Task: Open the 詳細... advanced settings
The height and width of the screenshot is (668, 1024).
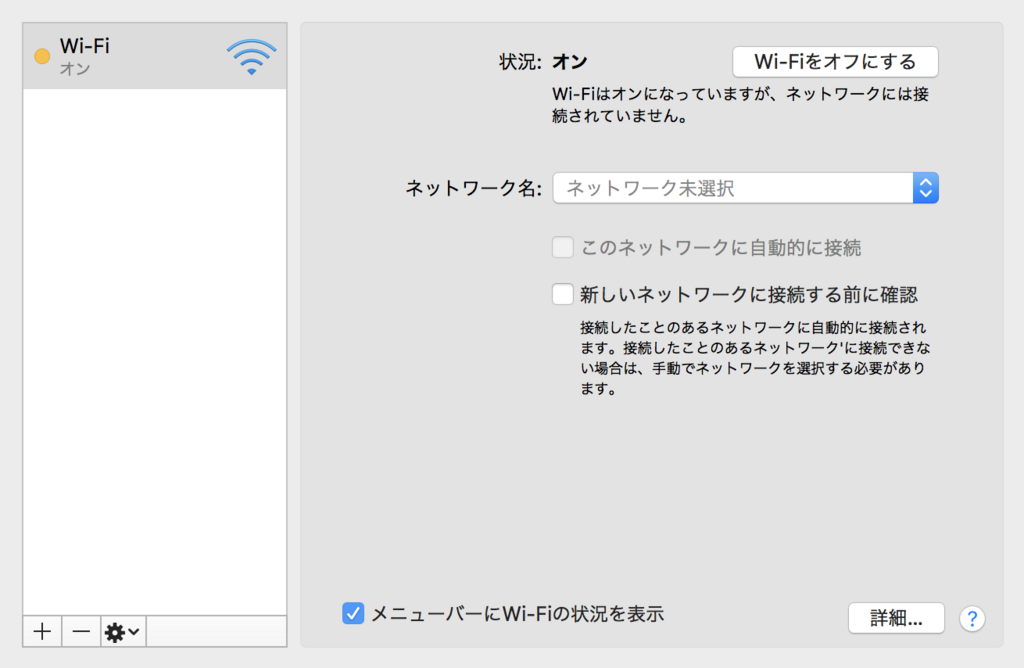Action: (x=896, y=618)
